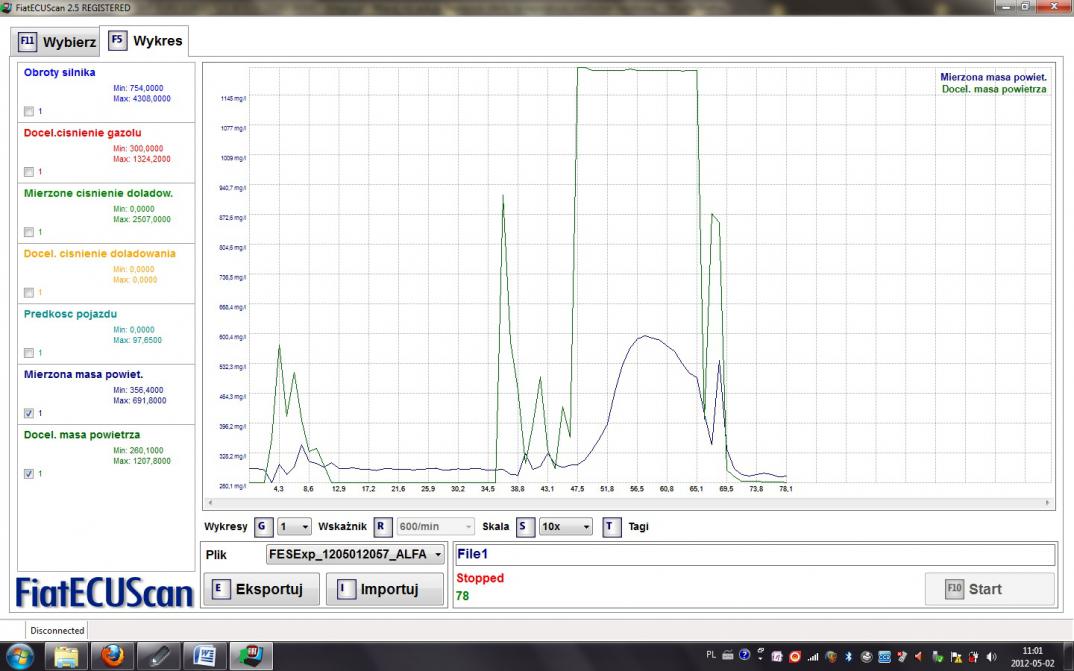Uncheck Mierzona masa powiet. checkbox
Viewport: 1074px width, 671px height.
(x=29, y=413)
